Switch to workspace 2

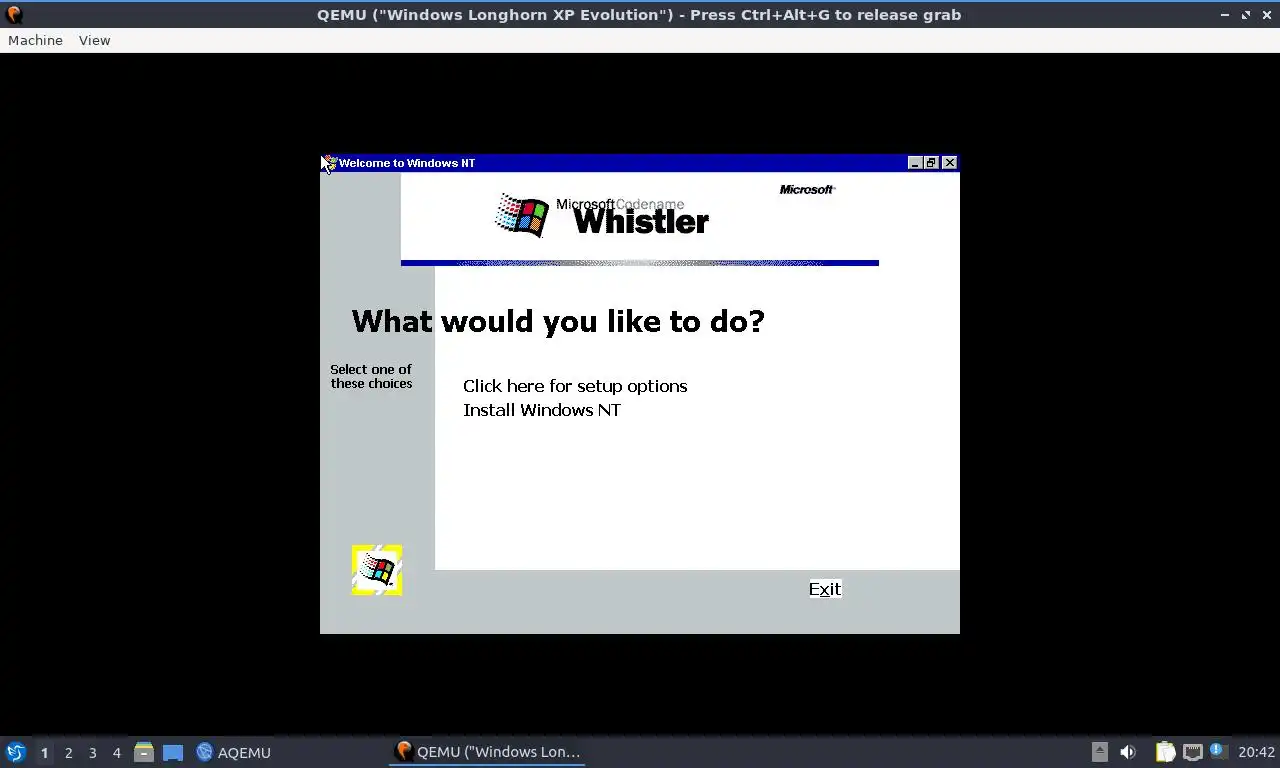68,752
